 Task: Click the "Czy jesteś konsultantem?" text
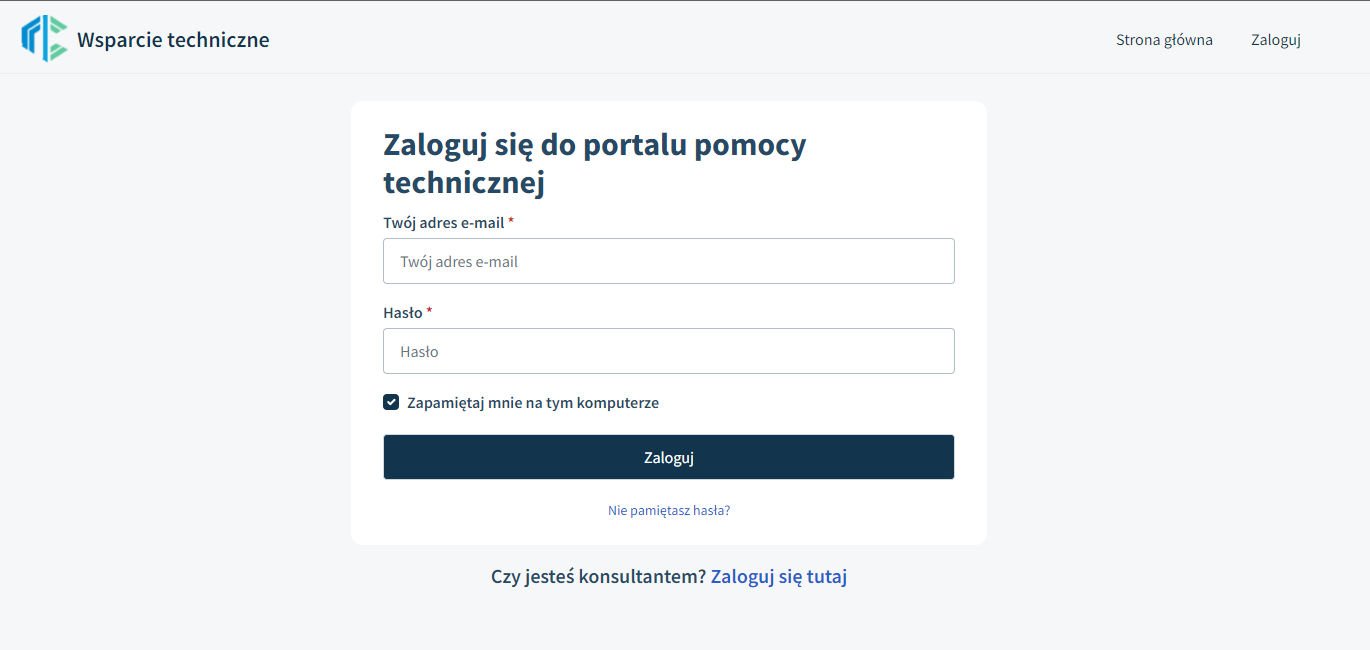coord(599,577)
